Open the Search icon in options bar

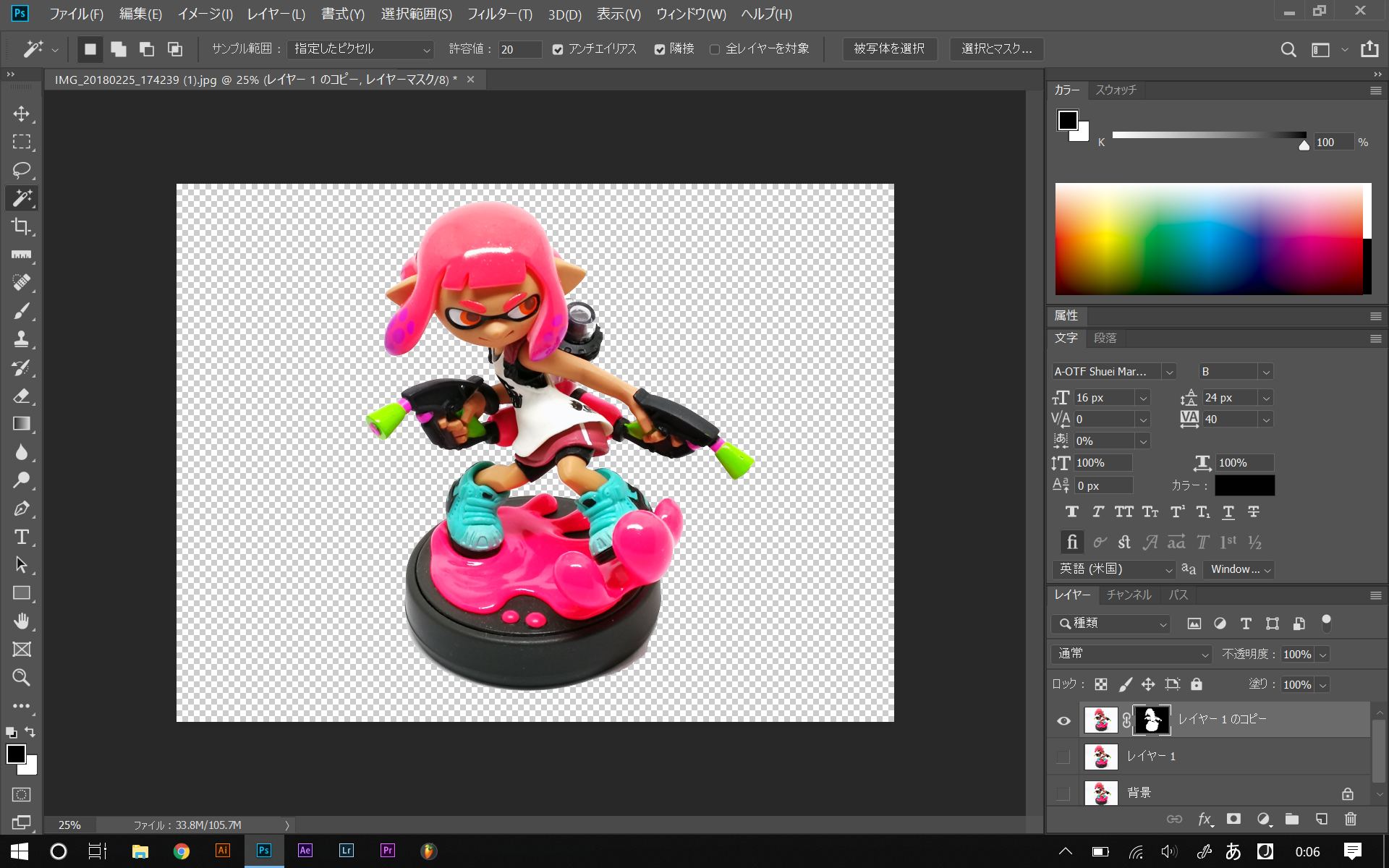click(x=1288, y=49)
